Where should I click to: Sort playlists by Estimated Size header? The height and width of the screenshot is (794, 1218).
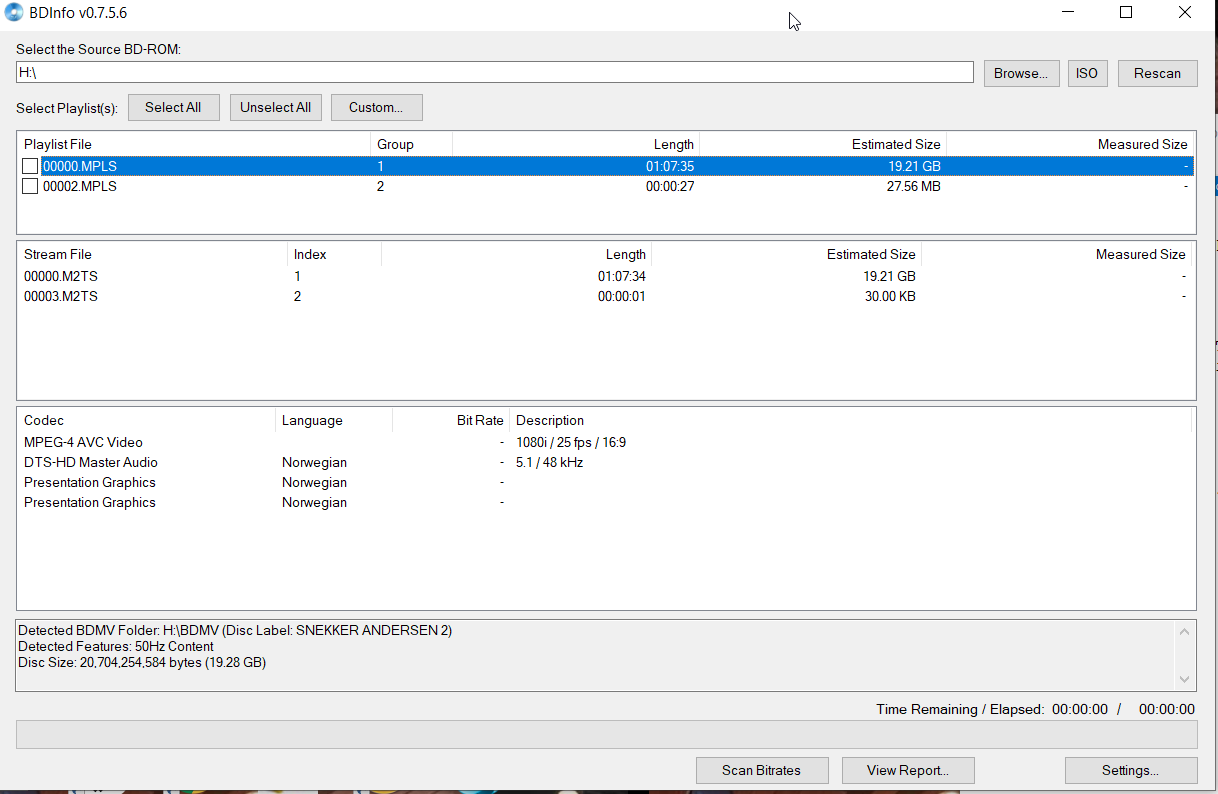click(x=822, y=144)
